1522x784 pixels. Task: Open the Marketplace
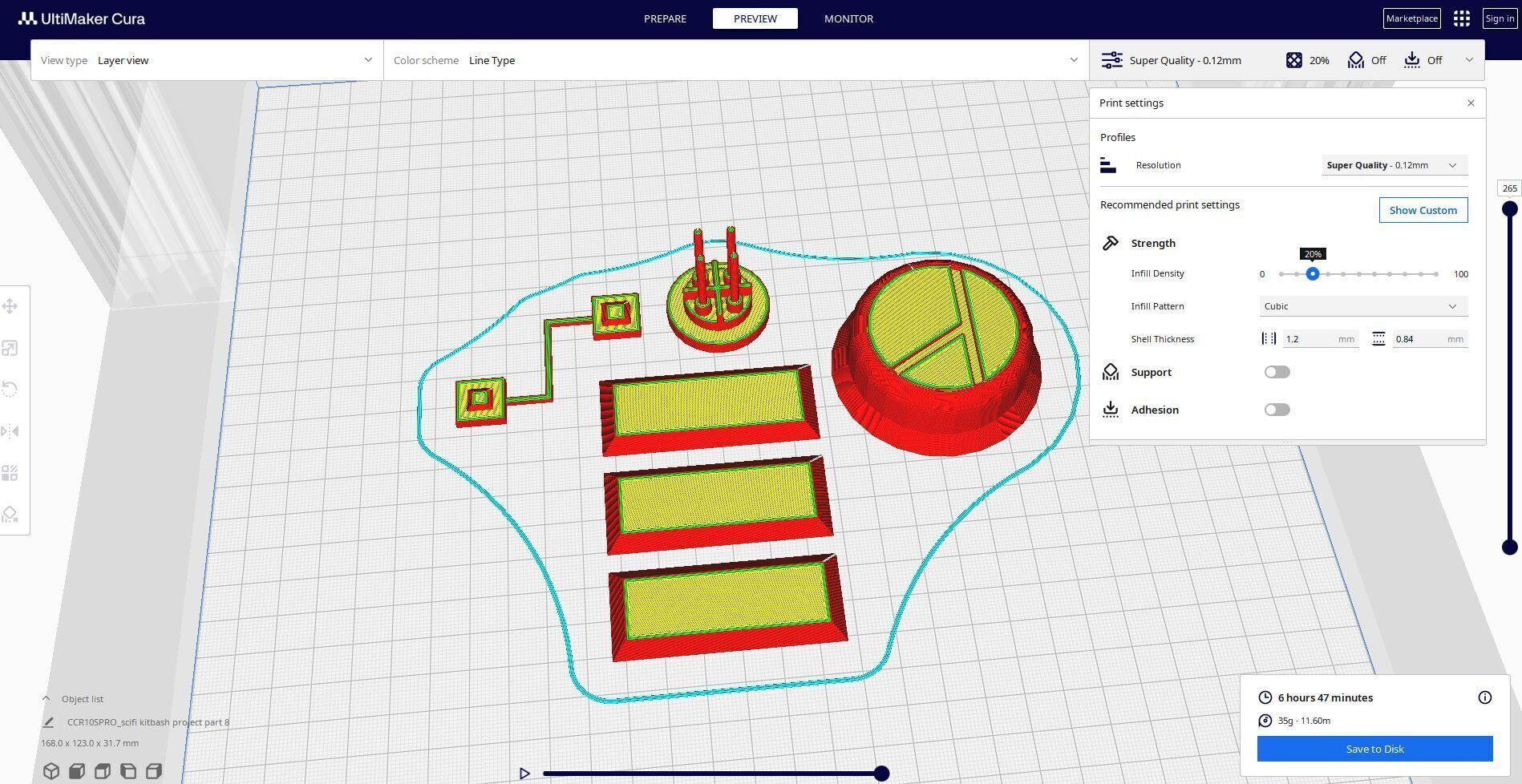pyautogui.click(x=1411, y=18)
